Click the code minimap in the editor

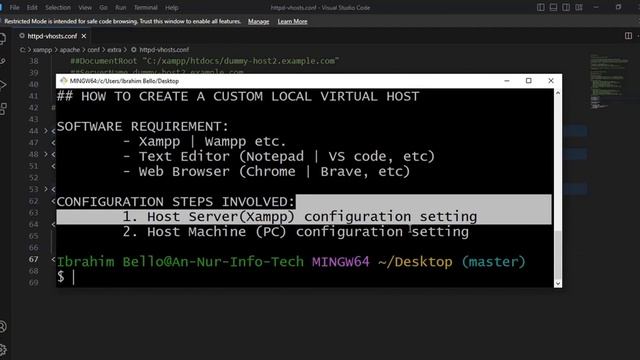[x=608, y=82]
